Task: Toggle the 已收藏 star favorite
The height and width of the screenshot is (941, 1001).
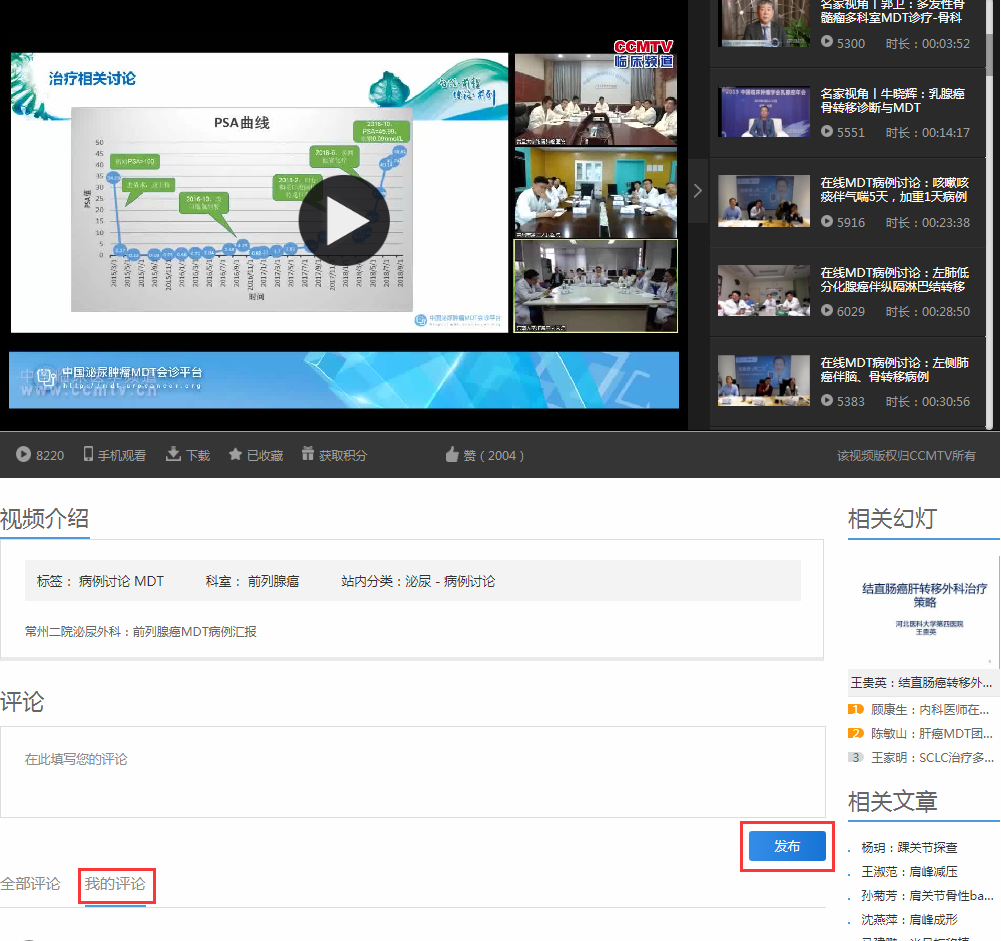Action: coord(235,454)
